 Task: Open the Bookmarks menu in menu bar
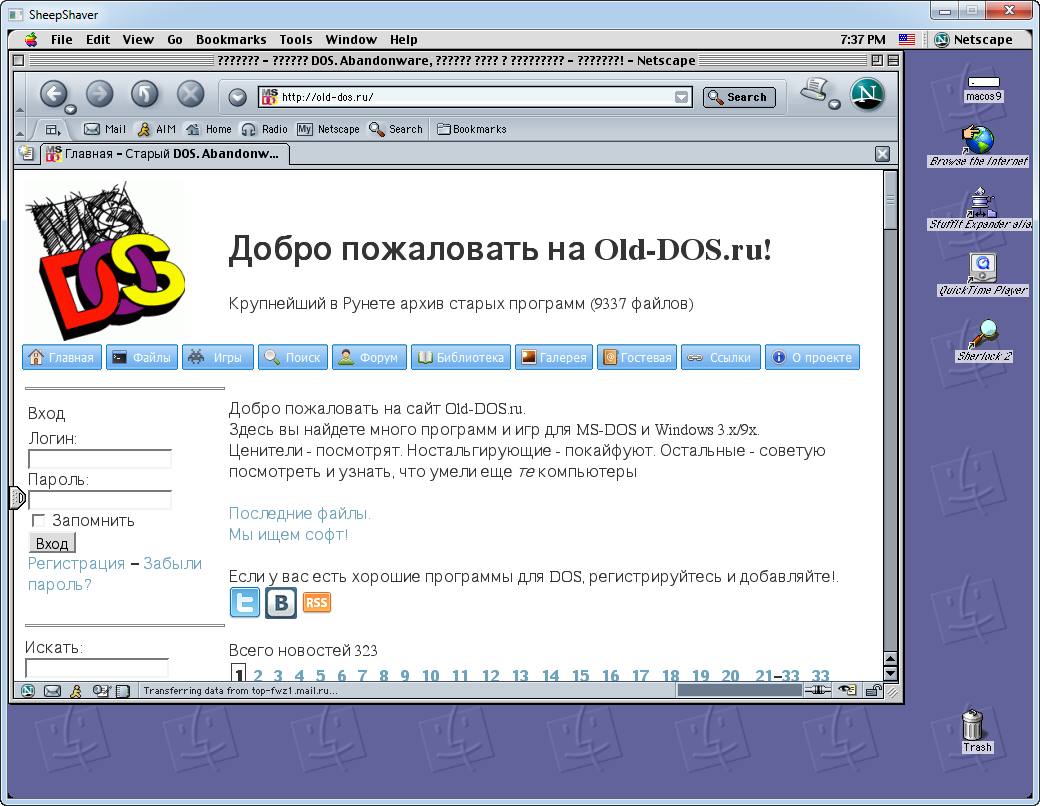coord(231,40)
